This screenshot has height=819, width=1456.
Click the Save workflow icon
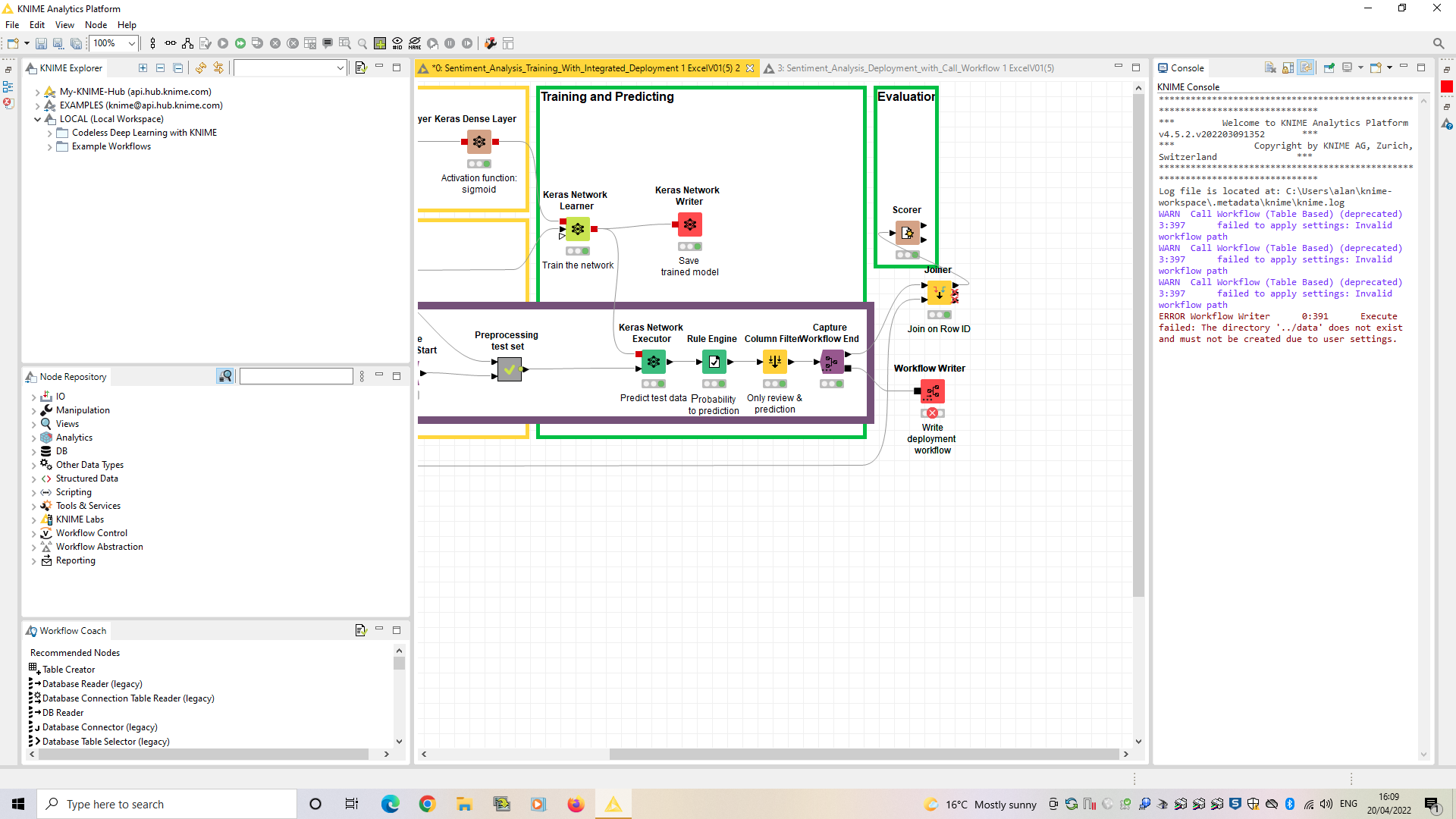tap(42, 44)
